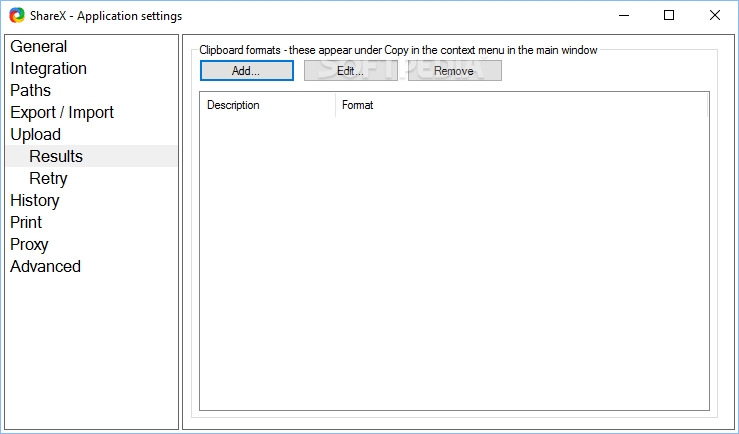Go to the Paths settings page
Screen dimensions: 739x434
pyautogui.click(x=31, y=90)
